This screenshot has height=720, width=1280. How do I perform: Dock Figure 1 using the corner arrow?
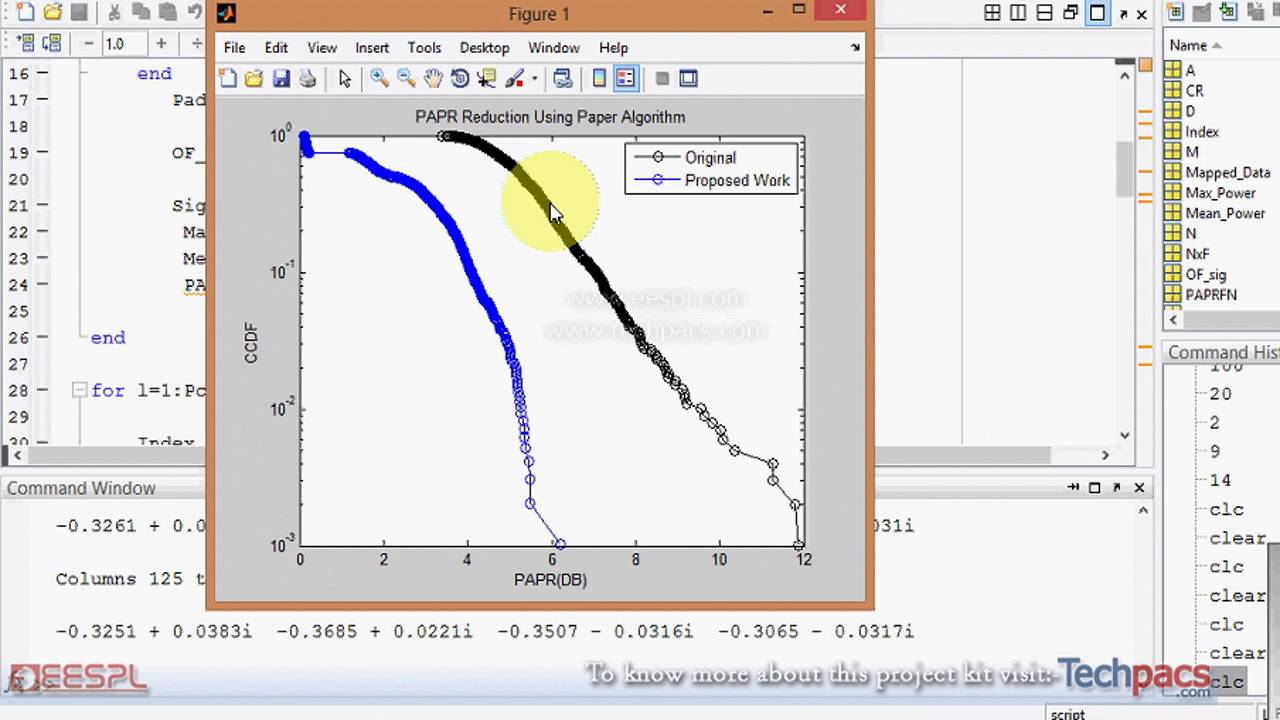click(855, 47)
